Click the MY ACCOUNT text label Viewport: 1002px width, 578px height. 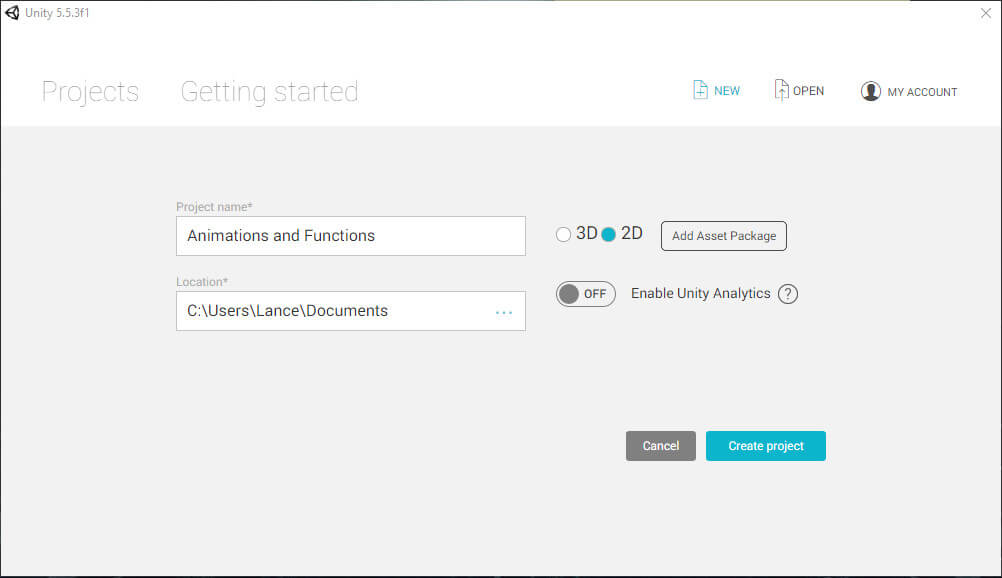[922, 92]
